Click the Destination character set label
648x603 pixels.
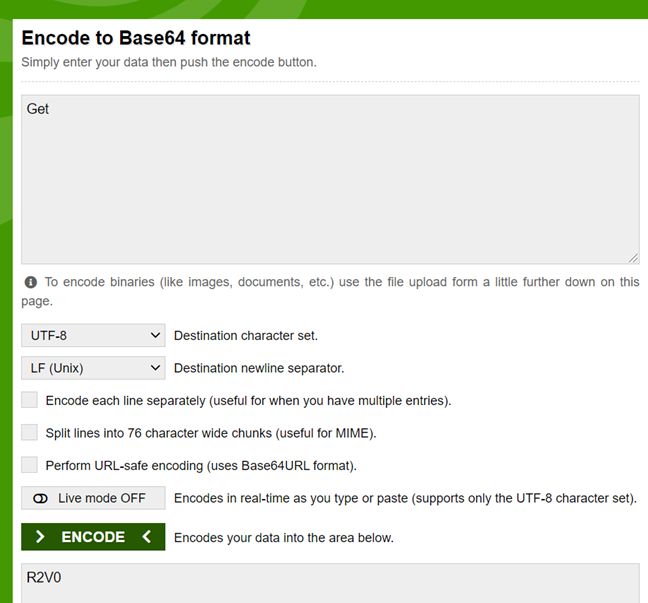tap(246, 336)
